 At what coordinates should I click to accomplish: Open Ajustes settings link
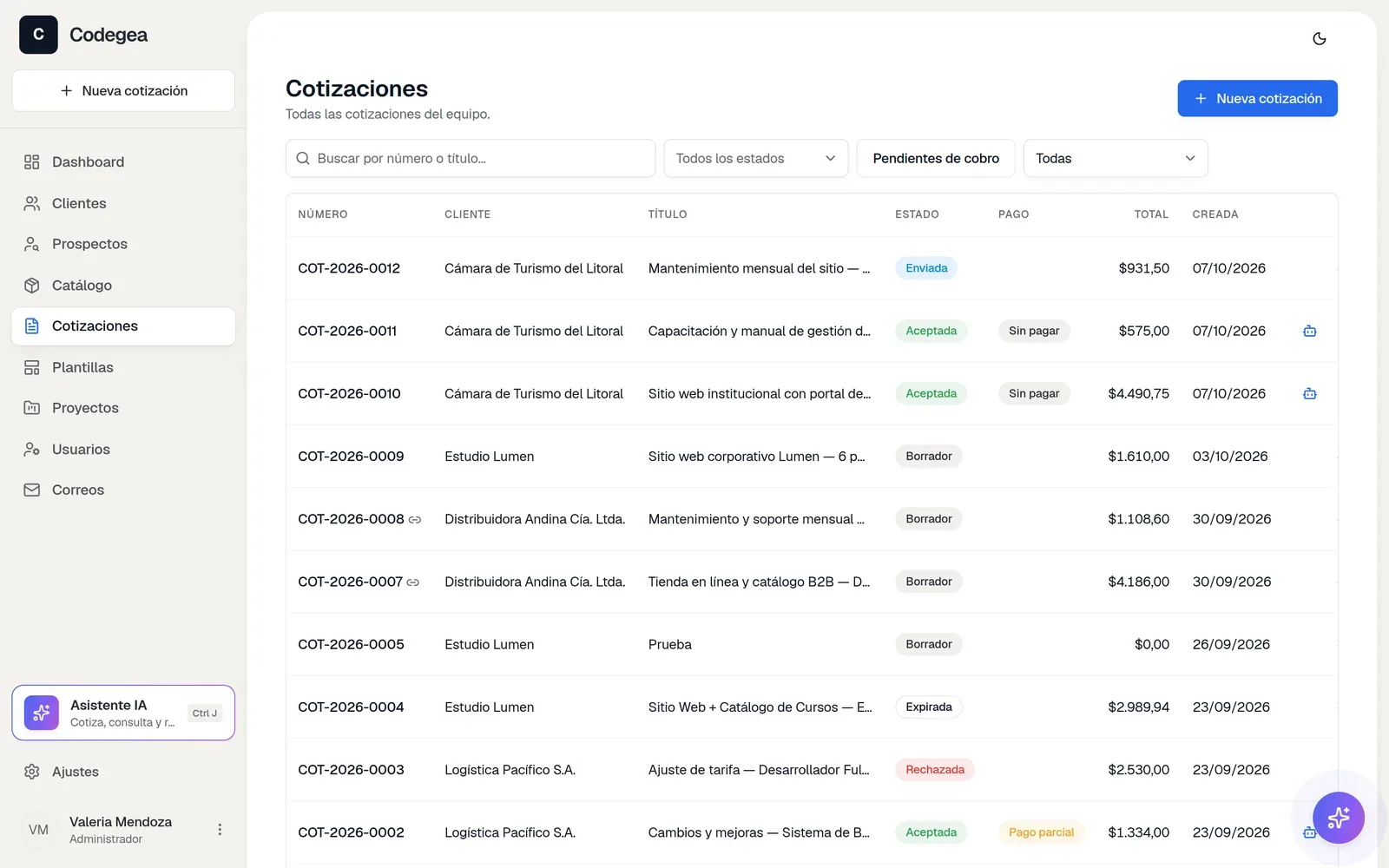click(123, 772)
